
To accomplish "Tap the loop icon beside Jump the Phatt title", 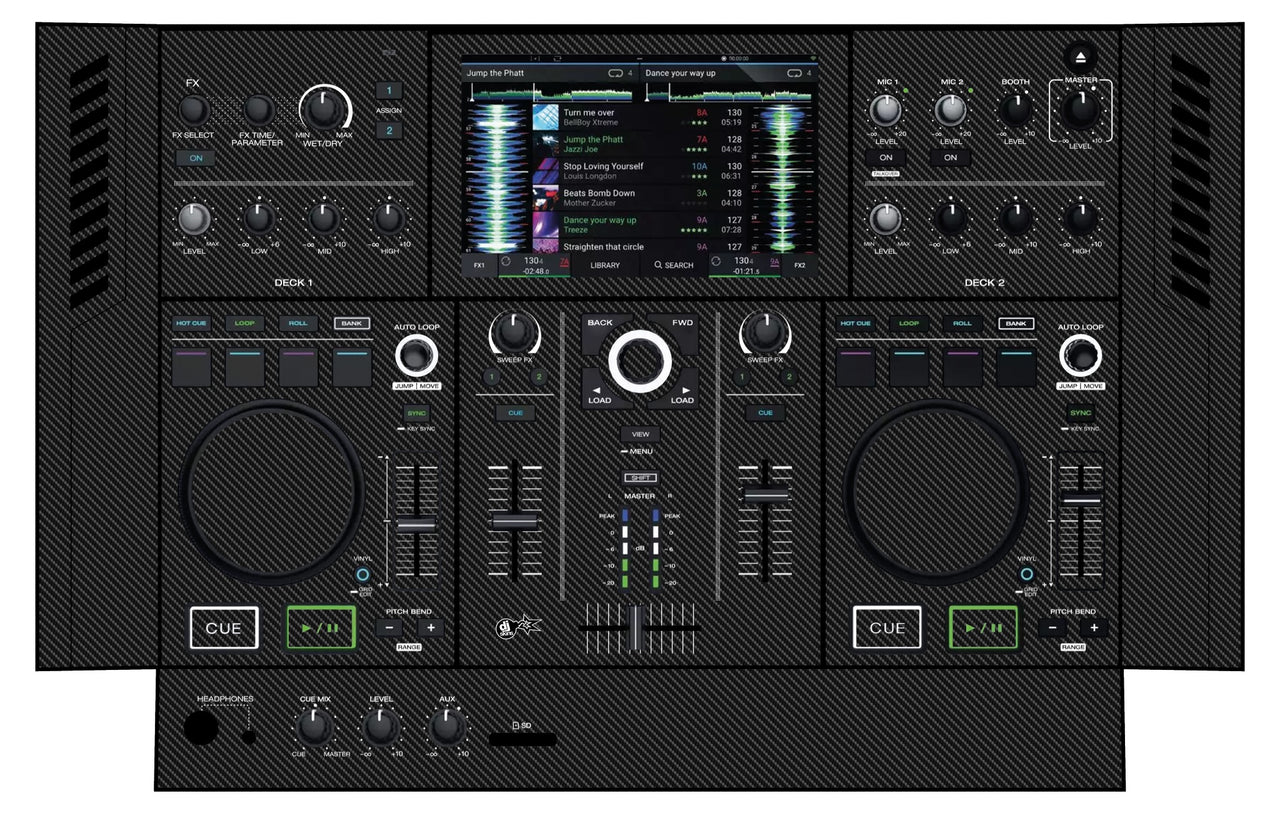I will 617,73.
